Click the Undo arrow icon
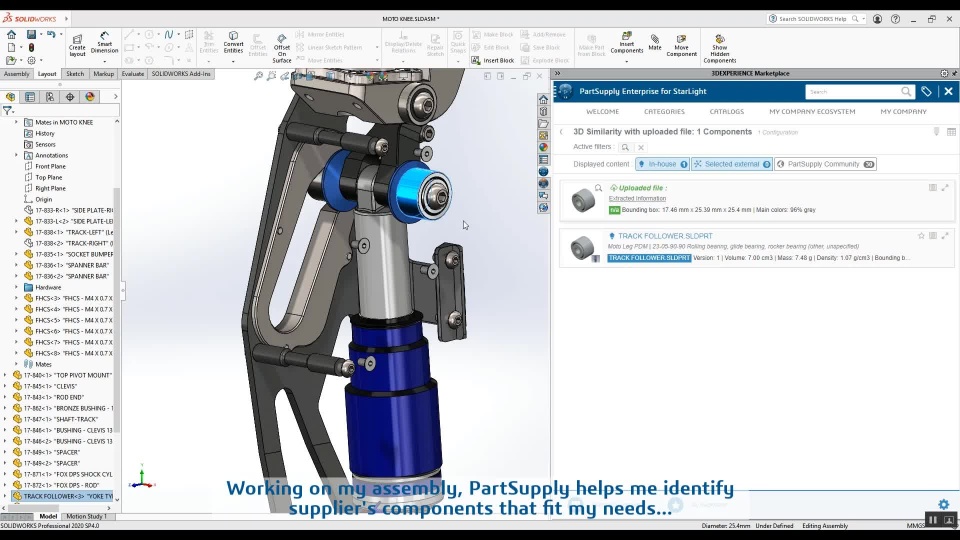960x540 pixels. tap(51, 34)
